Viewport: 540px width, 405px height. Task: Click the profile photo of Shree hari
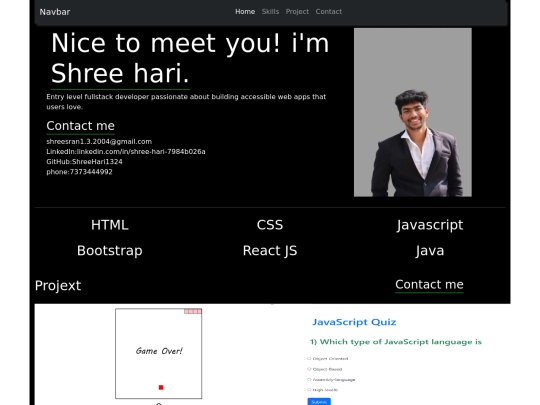(x=413, y=112)
